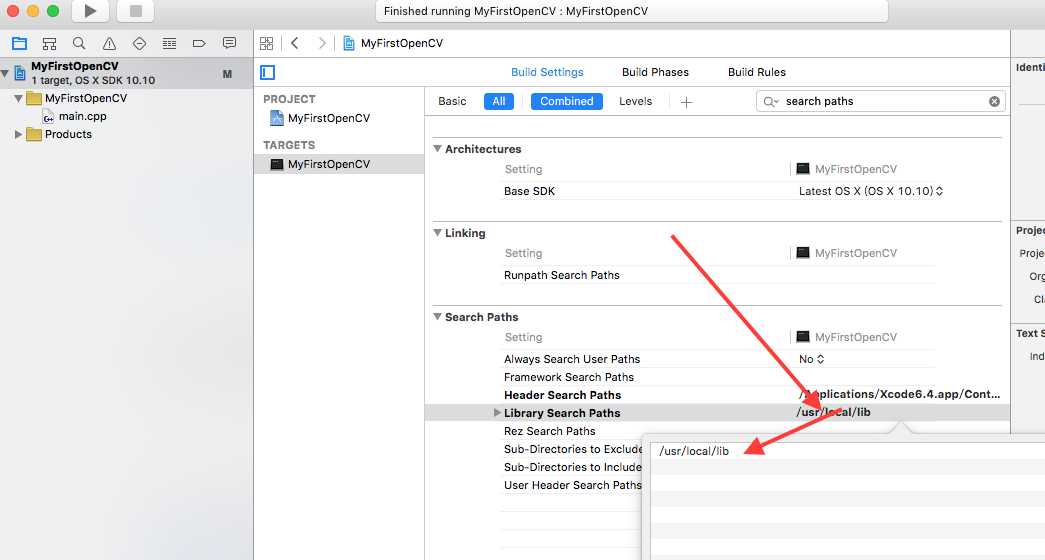Select the Combined view

[566, 101]
